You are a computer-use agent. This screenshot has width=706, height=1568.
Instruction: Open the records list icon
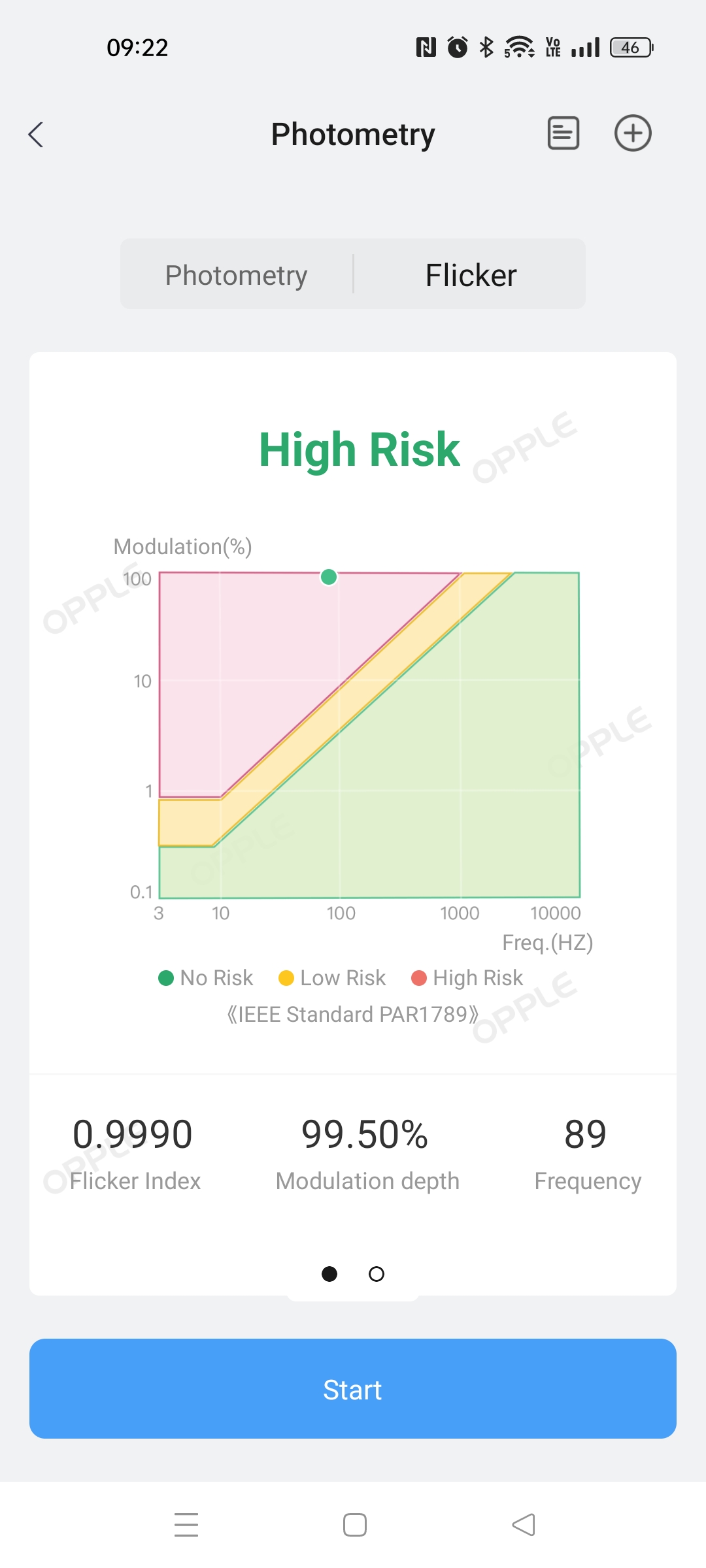tap(563, 133)
